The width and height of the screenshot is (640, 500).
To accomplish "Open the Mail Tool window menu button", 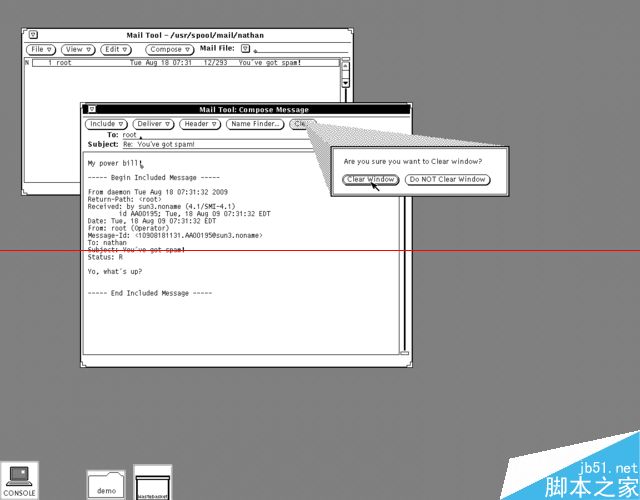I will (33, 35).
